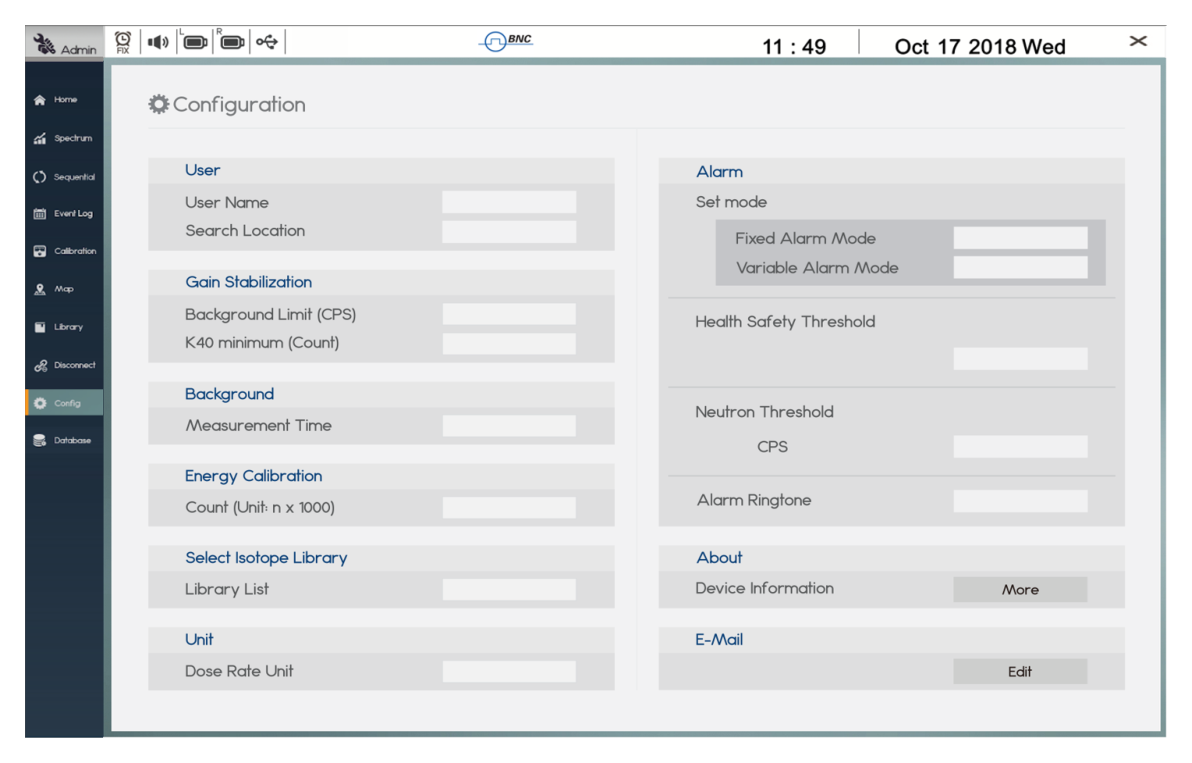Click the right battery indicator icon
The height and width of the screenshot is (763, 1192).
tap(232, 42)
